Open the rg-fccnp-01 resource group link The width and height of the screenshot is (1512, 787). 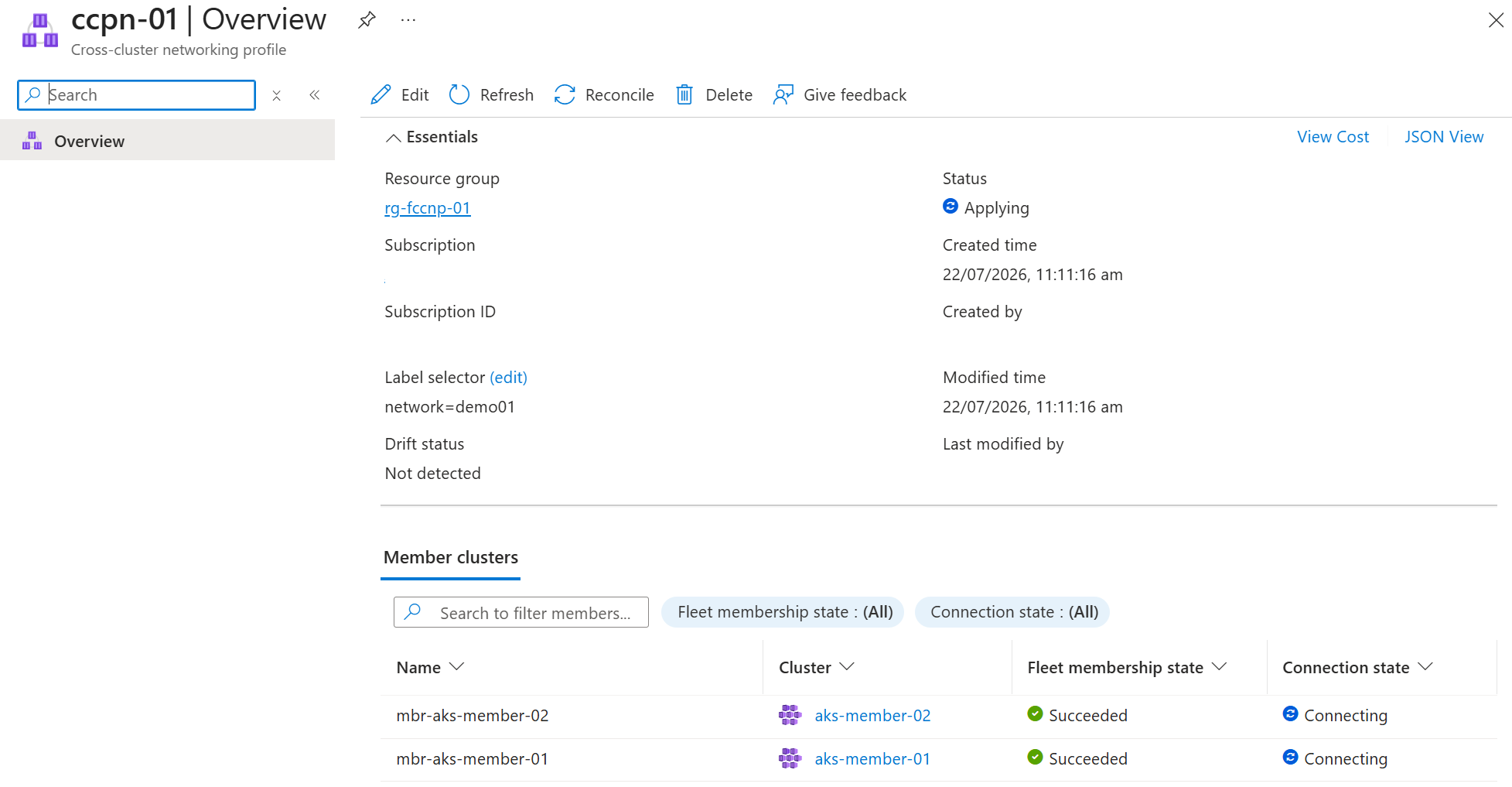click(427, 208)
